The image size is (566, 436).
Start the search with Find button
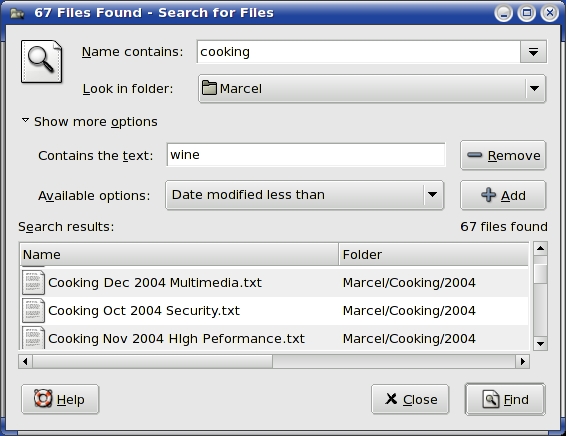[x=505, y=399]
